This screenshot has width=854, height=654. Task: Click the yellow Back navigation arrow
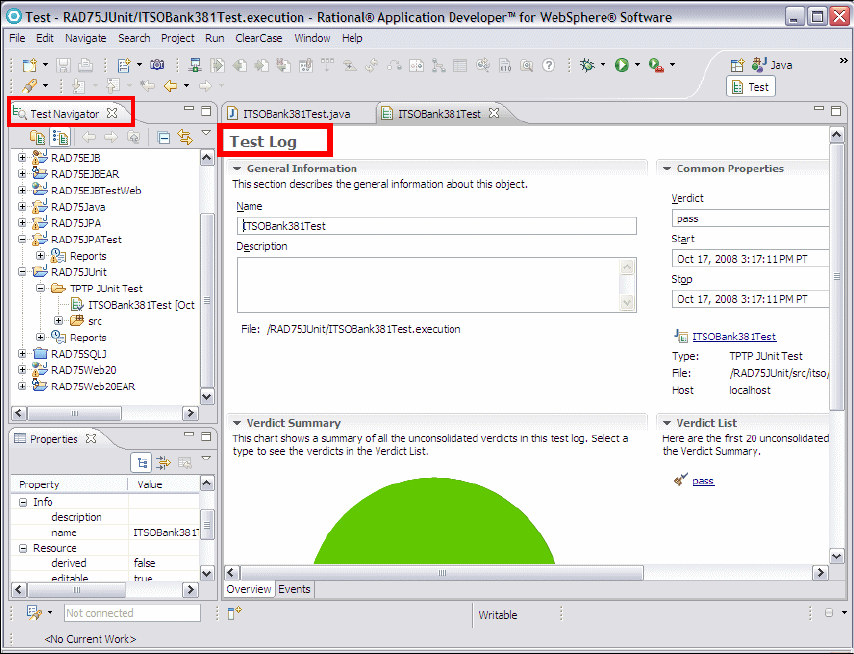click(170, 85)
